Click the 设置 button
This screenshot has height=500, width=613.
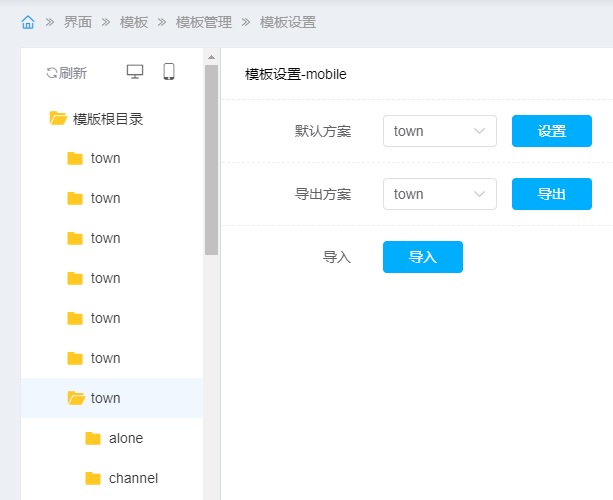pos(551,131)
